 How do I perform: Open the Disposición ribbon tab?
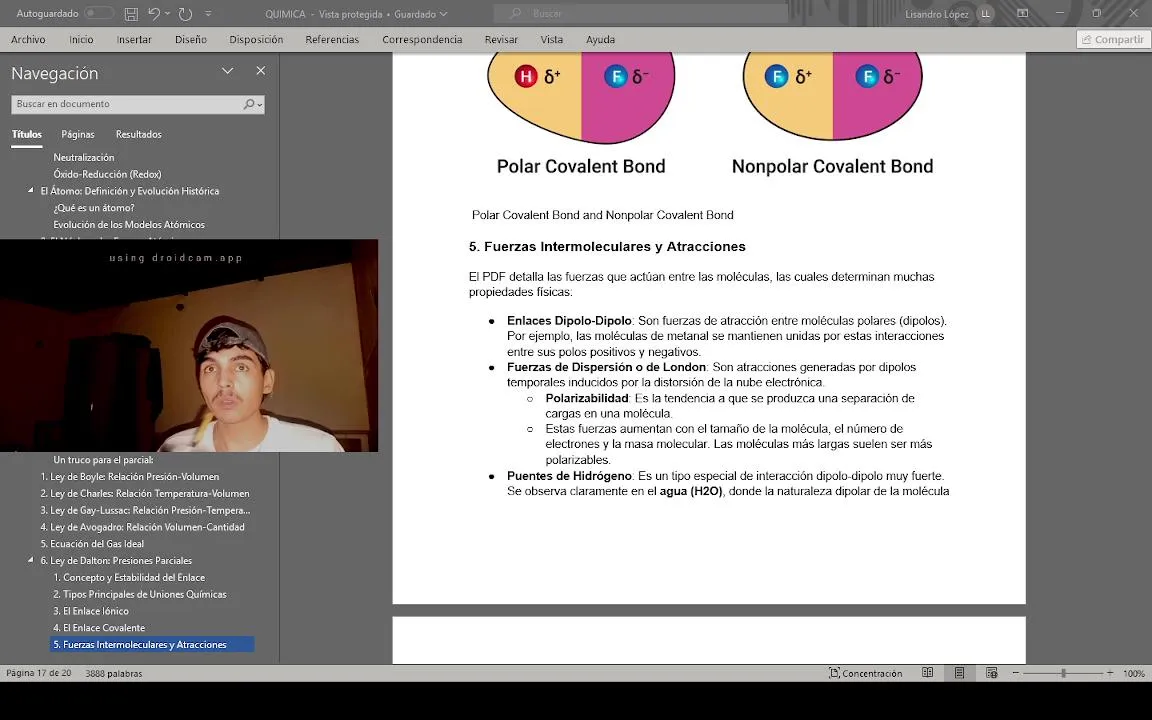[256, 40]
